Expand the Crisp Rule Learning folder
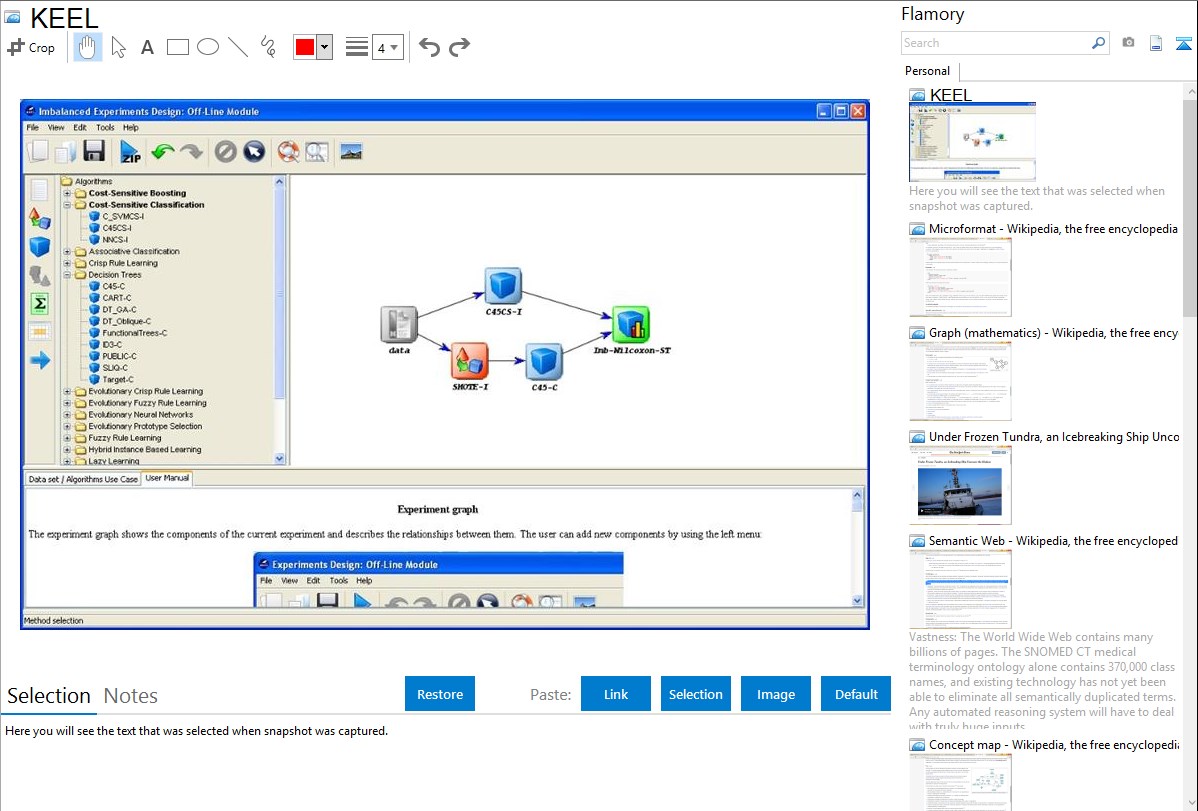The width and height of the screenshot is (1198, 811). 67,263
